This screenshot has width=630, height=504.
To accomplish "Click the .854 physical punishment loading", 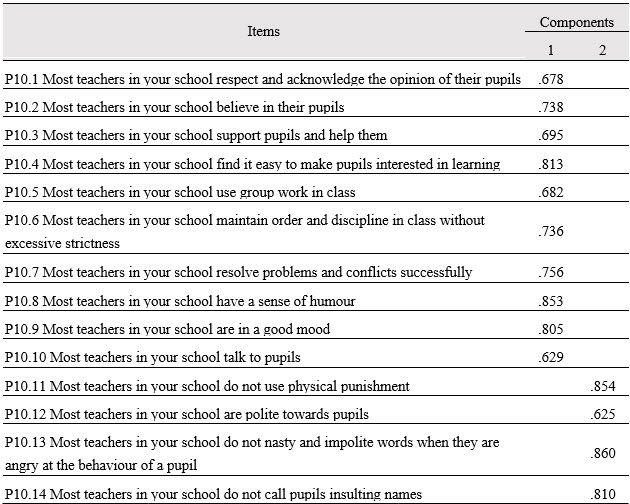I will pos(603,386).
